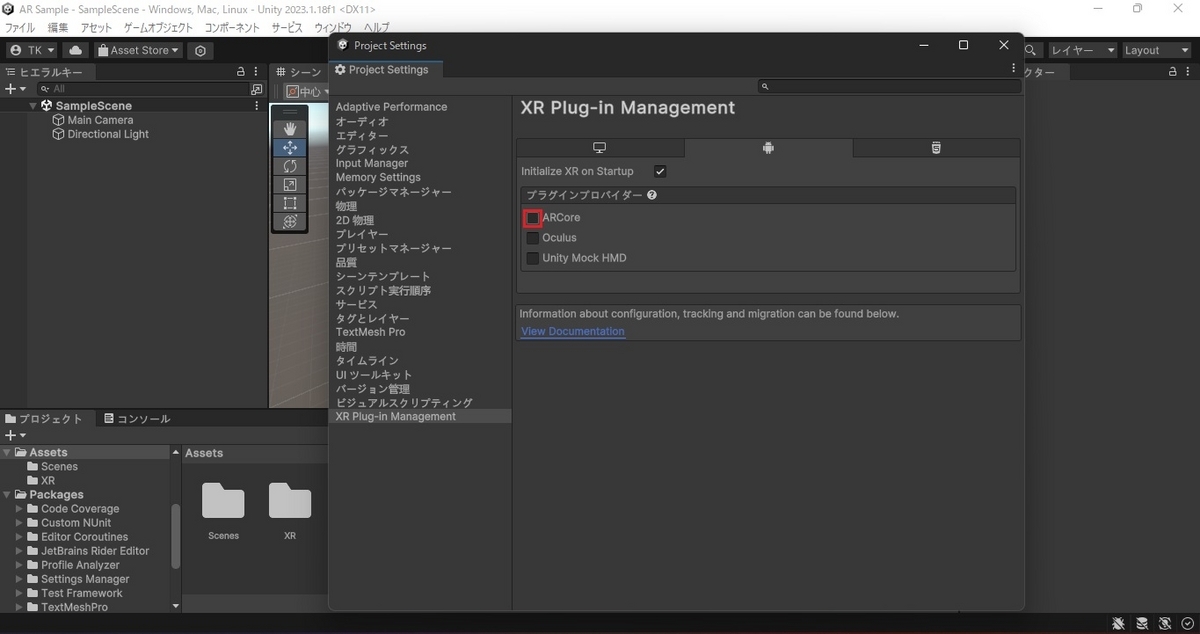Open the ゲームオブジェクト menu
The image size is (1200, 634).
coord(156,28)
